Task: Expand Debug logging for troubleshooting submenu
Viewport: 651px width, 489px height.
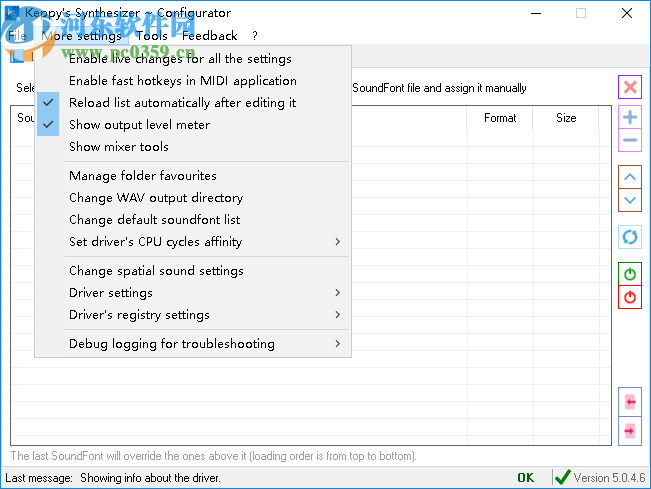Action: coord(193,344)
